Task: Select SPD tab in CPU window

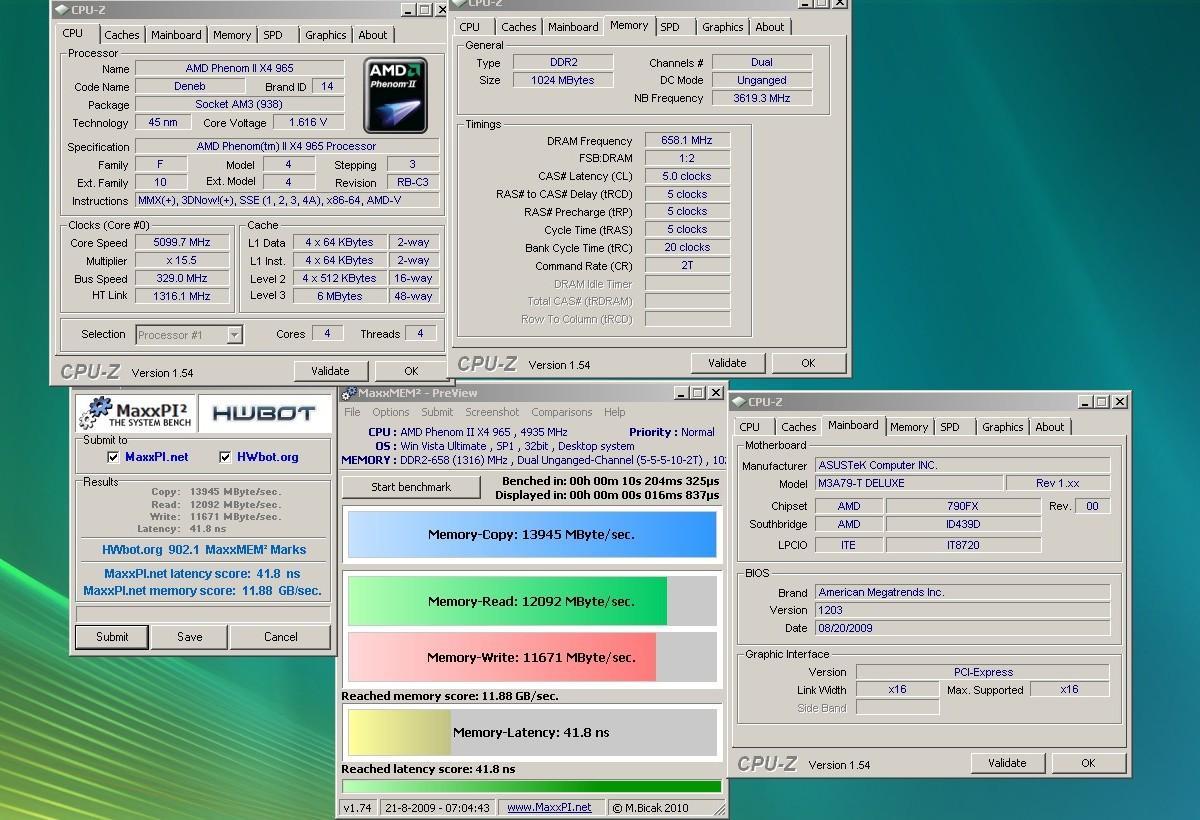Action: pyautogui.click(x=273, y=35)
